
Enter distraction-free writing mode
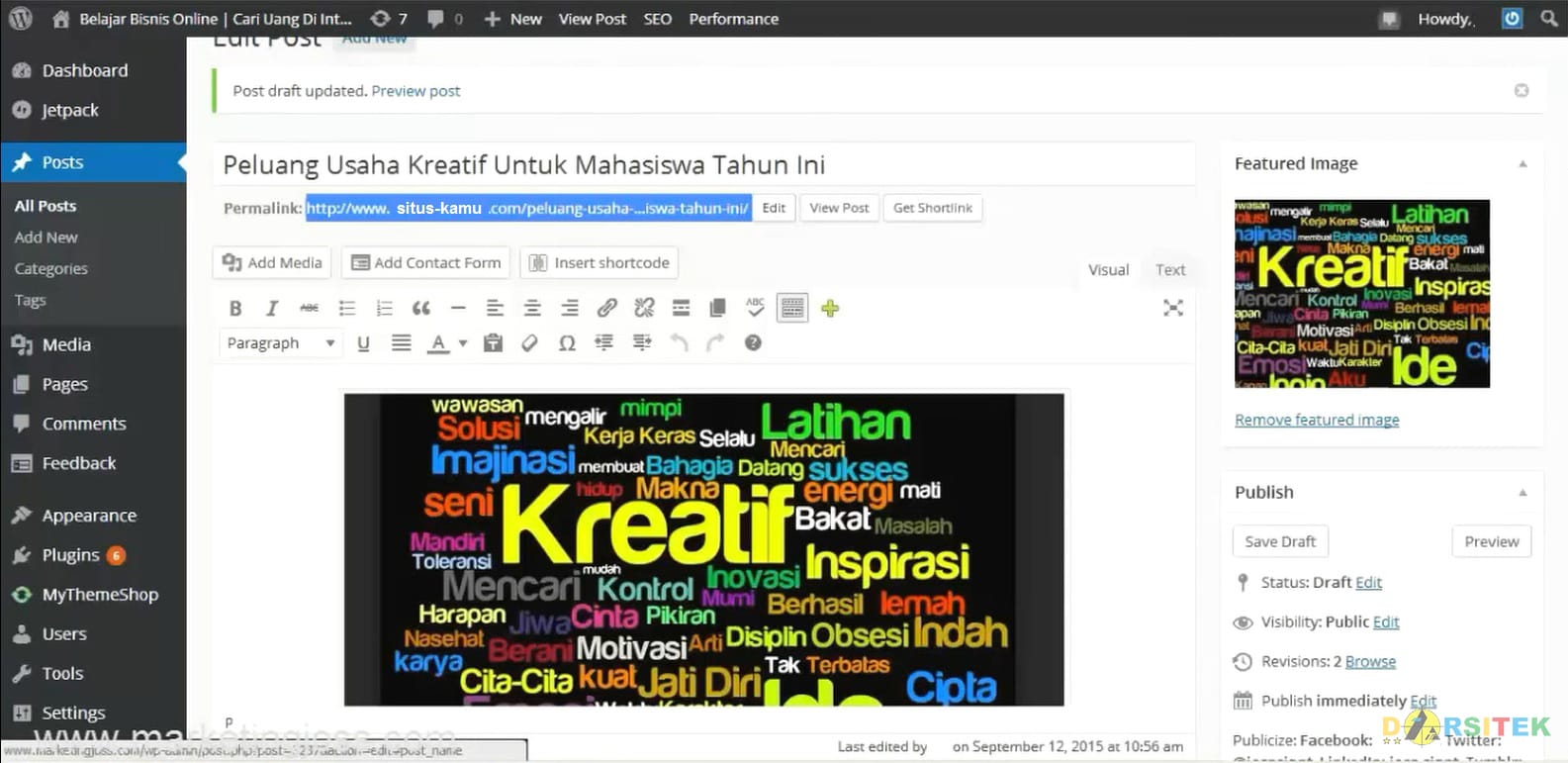[1173, 308]
